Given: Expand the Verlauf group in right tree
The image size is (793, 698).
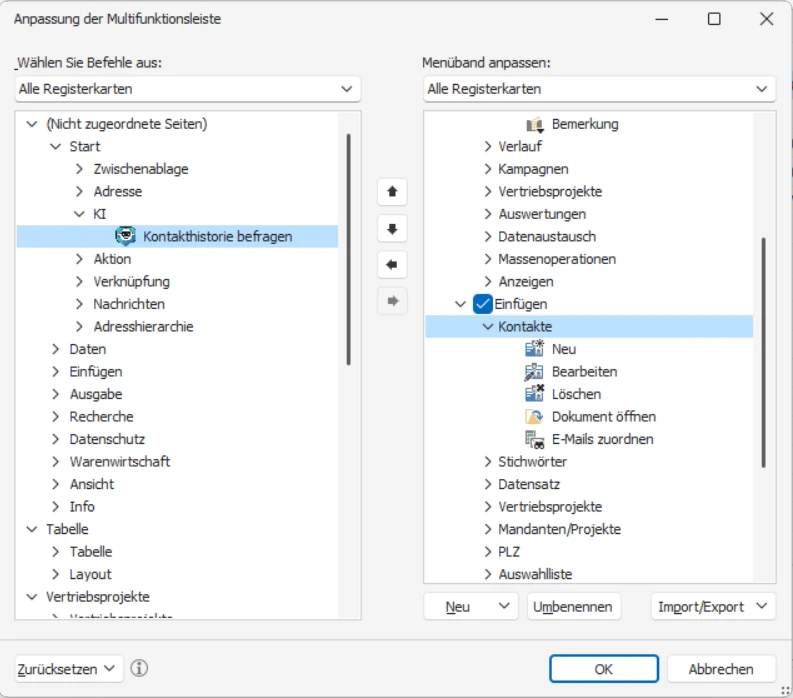Looking at the screenshot, I should pyautogui.click(x=488, y=147).
